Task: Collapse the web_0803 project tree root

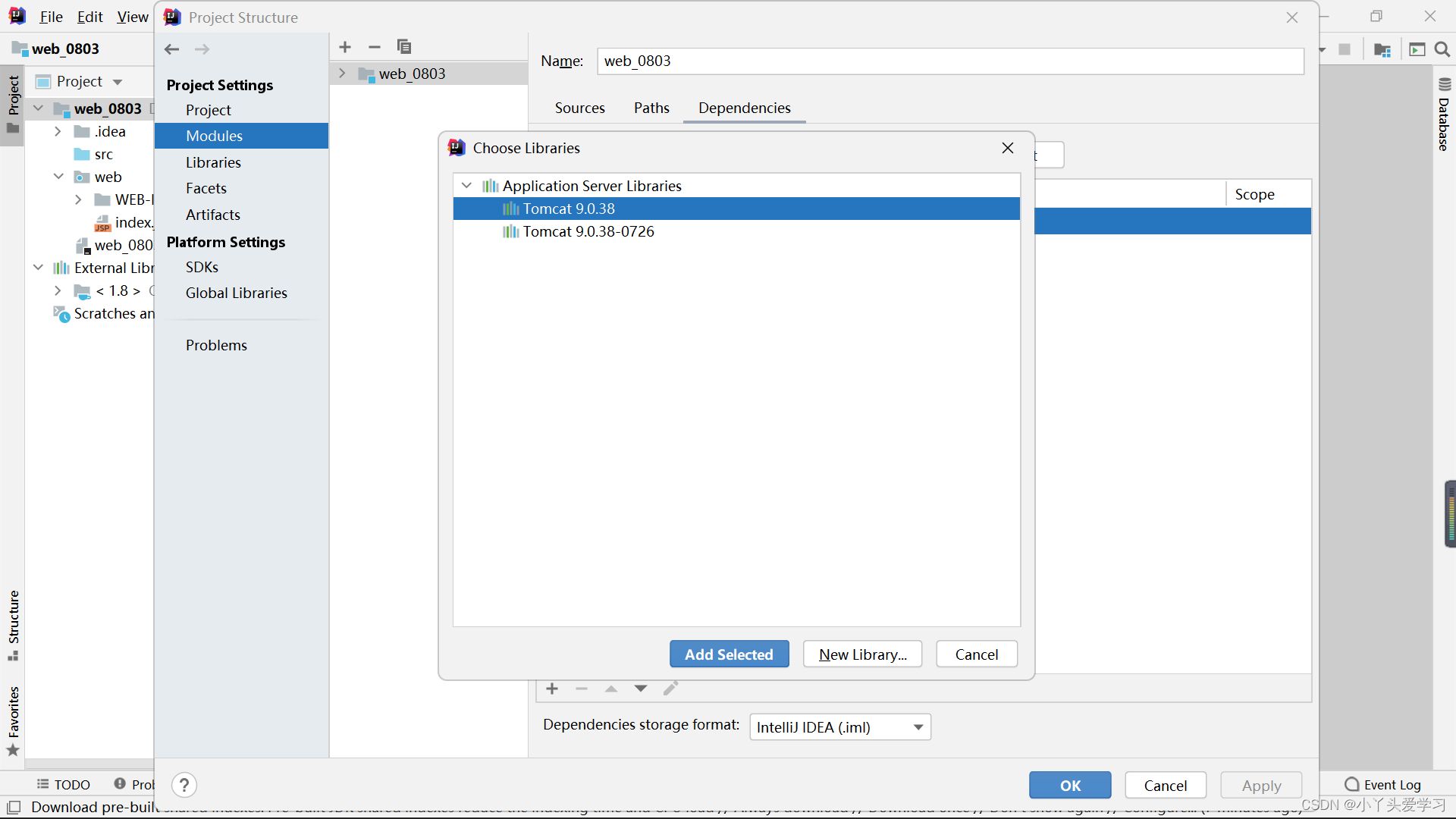Action: coord(38,108)
